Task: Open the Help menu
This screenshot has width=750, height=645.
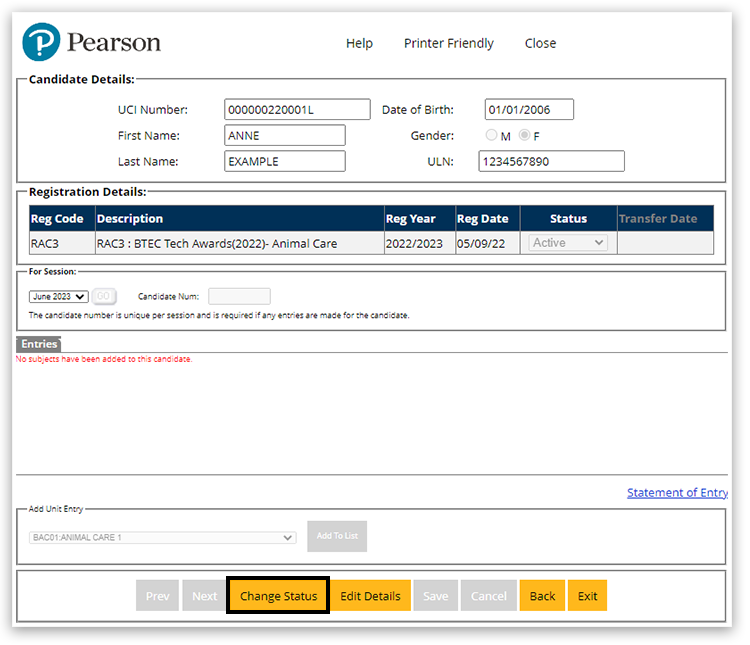Action: point(359,43)
